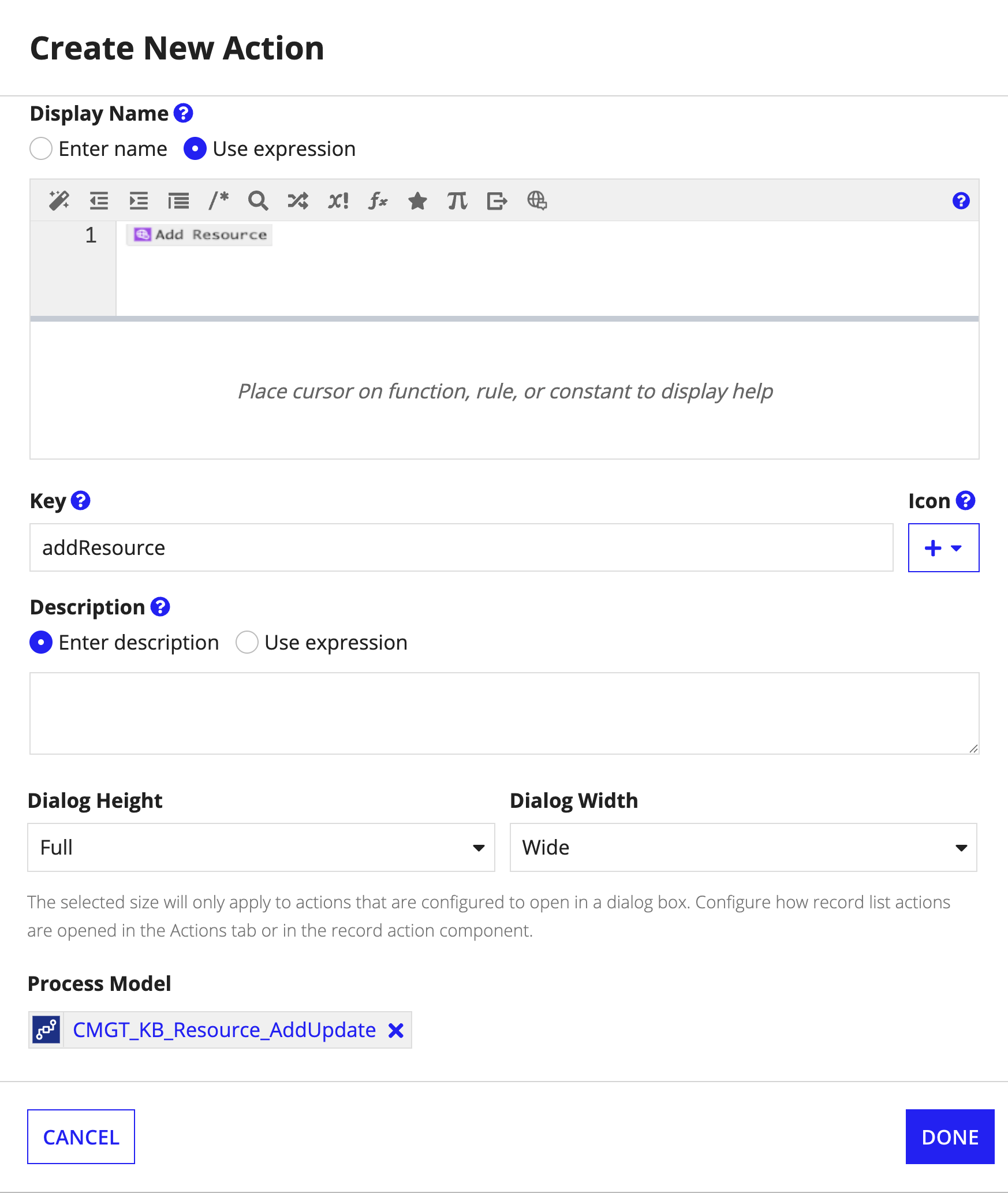Open Display Name help tooltip
Viewport: 1008px width, 1193px height.
(x=183, y=113)
